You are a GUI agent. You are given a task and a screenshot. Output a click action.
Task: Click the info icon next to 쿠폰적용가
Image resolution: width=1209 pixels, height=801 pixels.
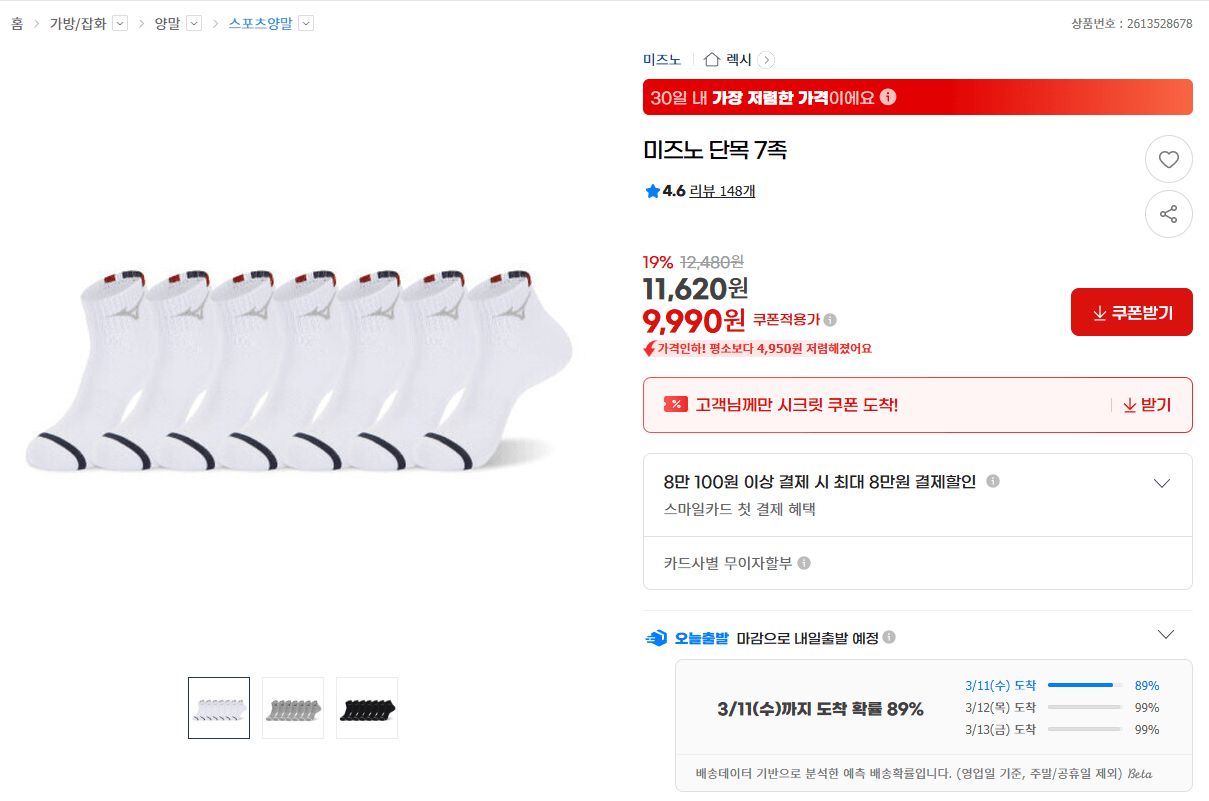tap(831, 319)
